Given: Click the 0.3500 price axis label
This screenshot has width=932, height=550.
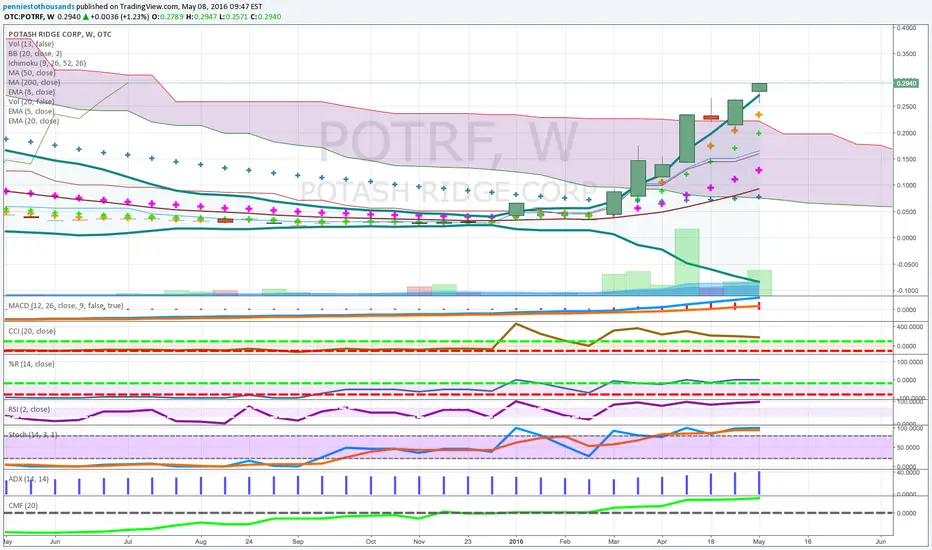Looking at the screenshot, I should click(908, 54).
